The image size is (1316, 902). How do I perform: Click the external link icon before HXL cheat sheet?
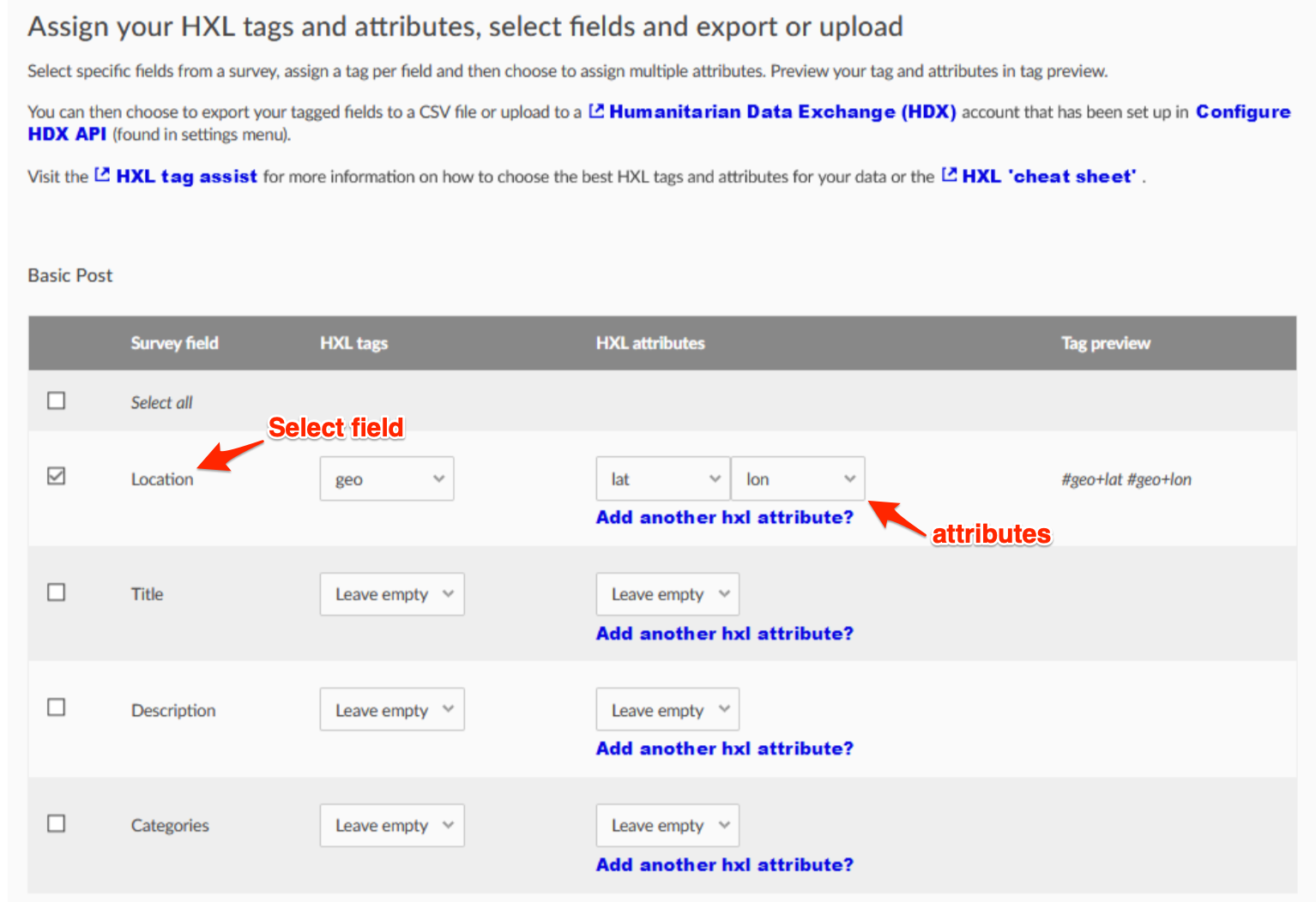950,174
